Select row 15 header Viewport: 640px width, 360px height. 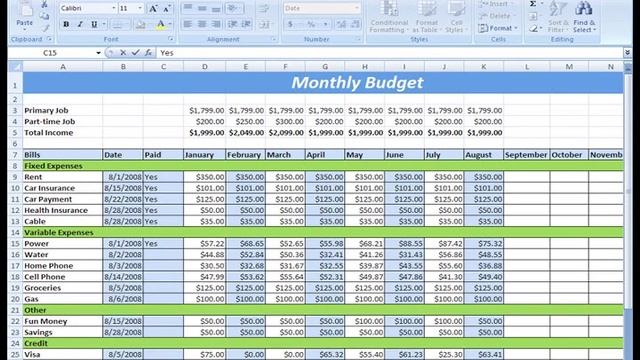click(15, 244)
